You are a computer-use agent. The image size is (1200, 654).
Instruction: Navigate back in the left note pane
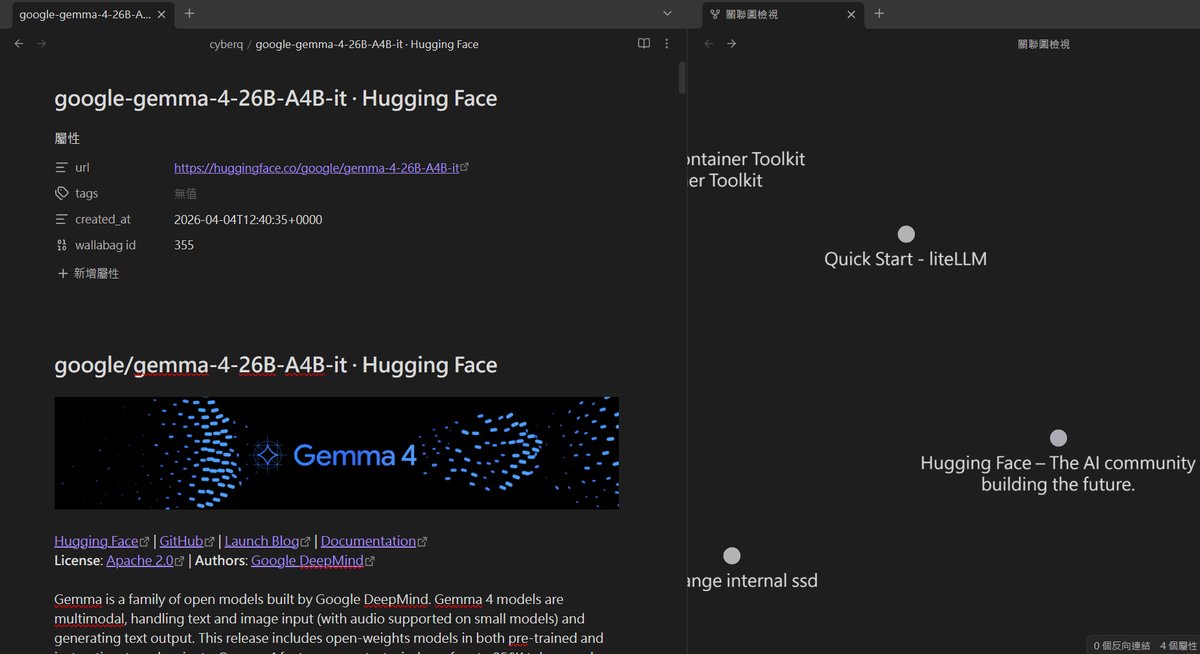tap(19, 44)
